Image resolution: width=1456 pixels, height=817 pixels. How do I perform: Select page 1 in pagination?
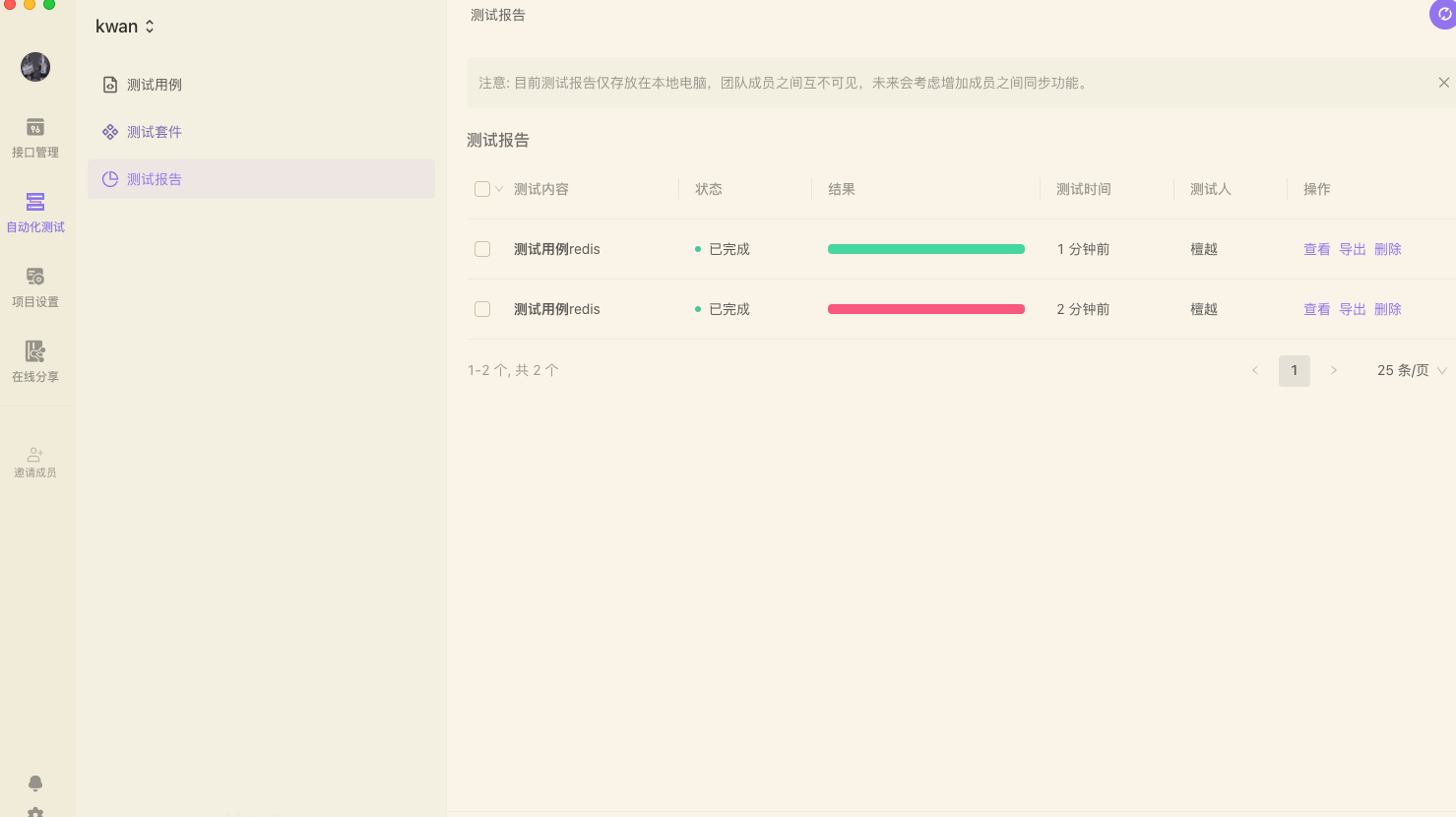1295,370
